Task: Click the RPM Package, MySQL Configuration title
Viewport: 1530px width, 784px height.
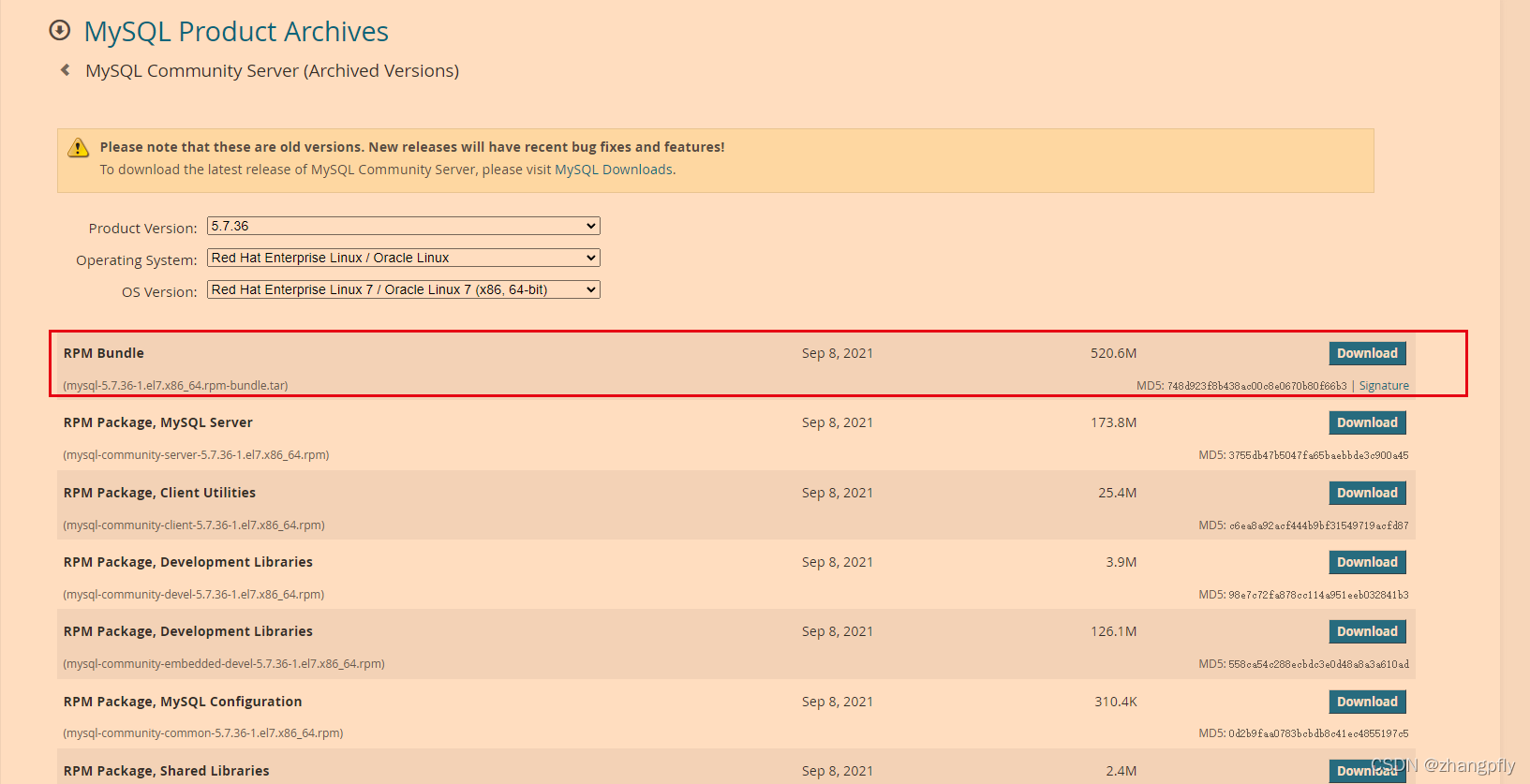Action: pos(183,702)
